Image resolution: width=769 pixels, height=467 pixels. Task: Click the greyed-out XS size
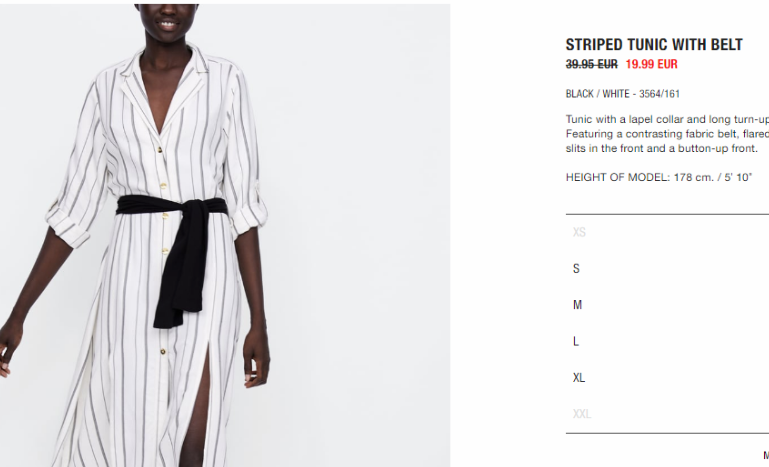(667, 233)
